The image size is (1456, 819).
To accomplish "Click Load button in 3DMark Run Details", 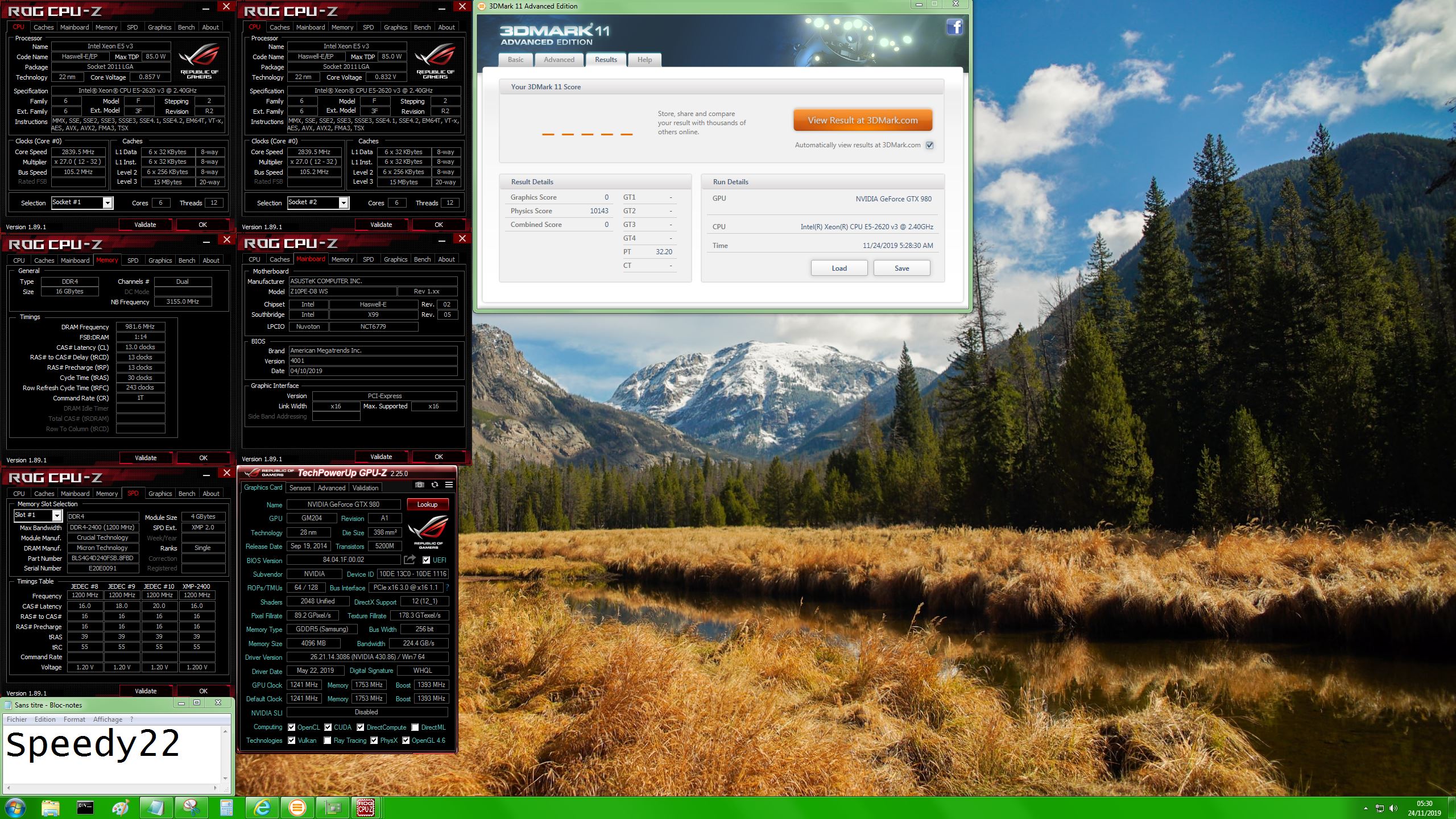I will click(x=839, y=268).
